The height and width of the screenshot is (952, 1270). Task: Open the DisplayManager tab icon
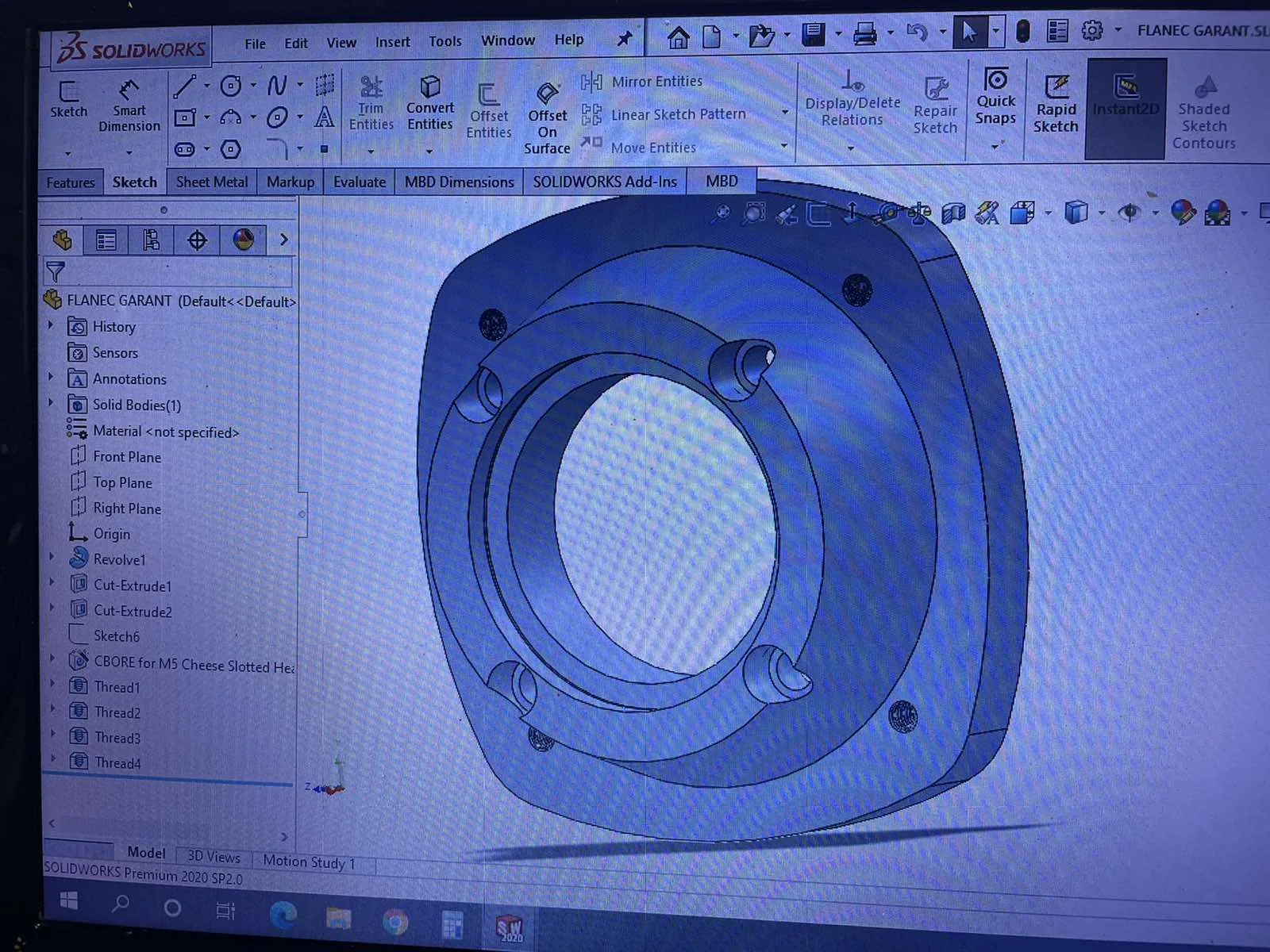[x=243, y=240]
